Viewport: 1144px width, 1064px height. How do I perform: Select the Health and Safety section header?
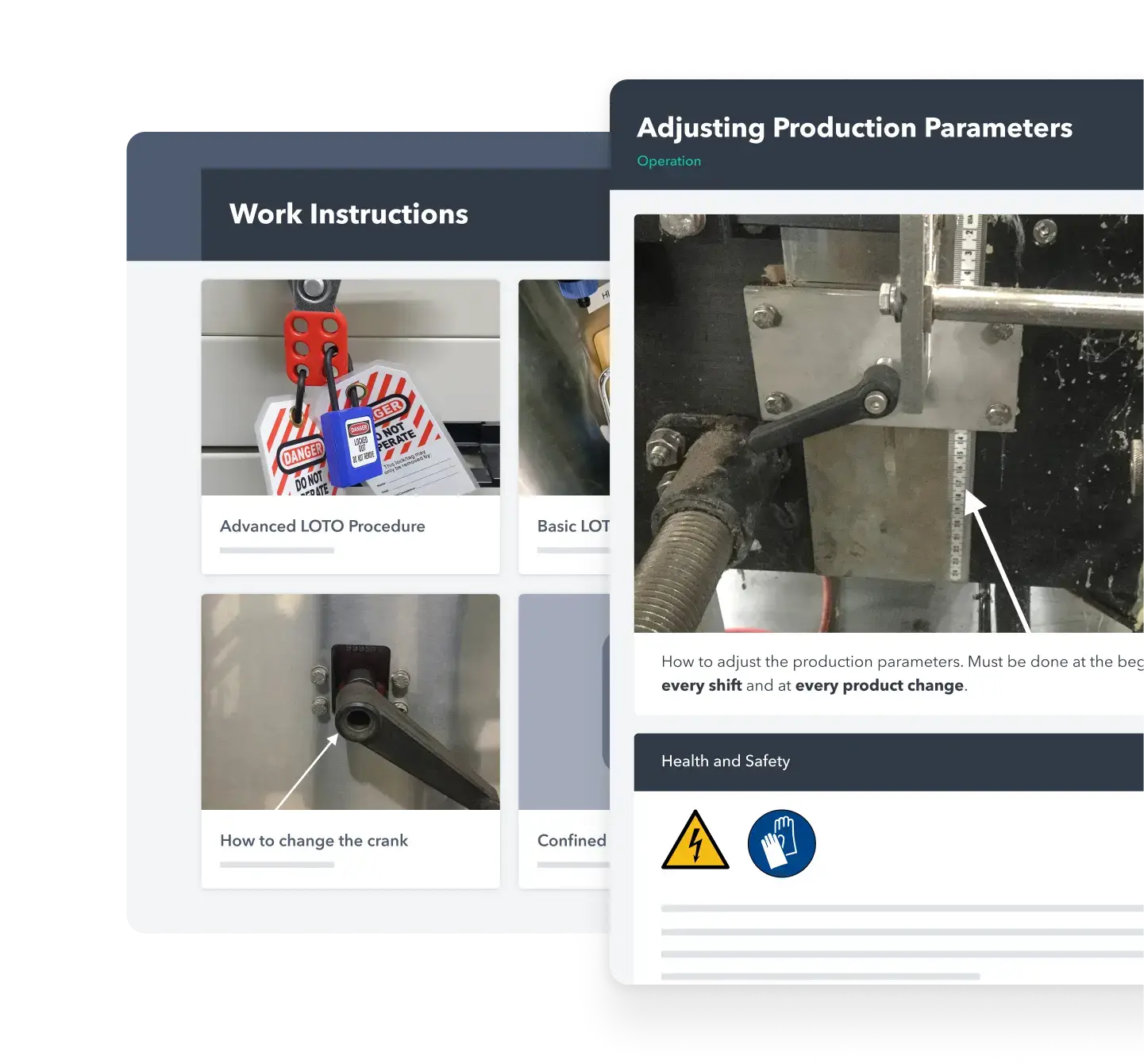tap(726, 761)
